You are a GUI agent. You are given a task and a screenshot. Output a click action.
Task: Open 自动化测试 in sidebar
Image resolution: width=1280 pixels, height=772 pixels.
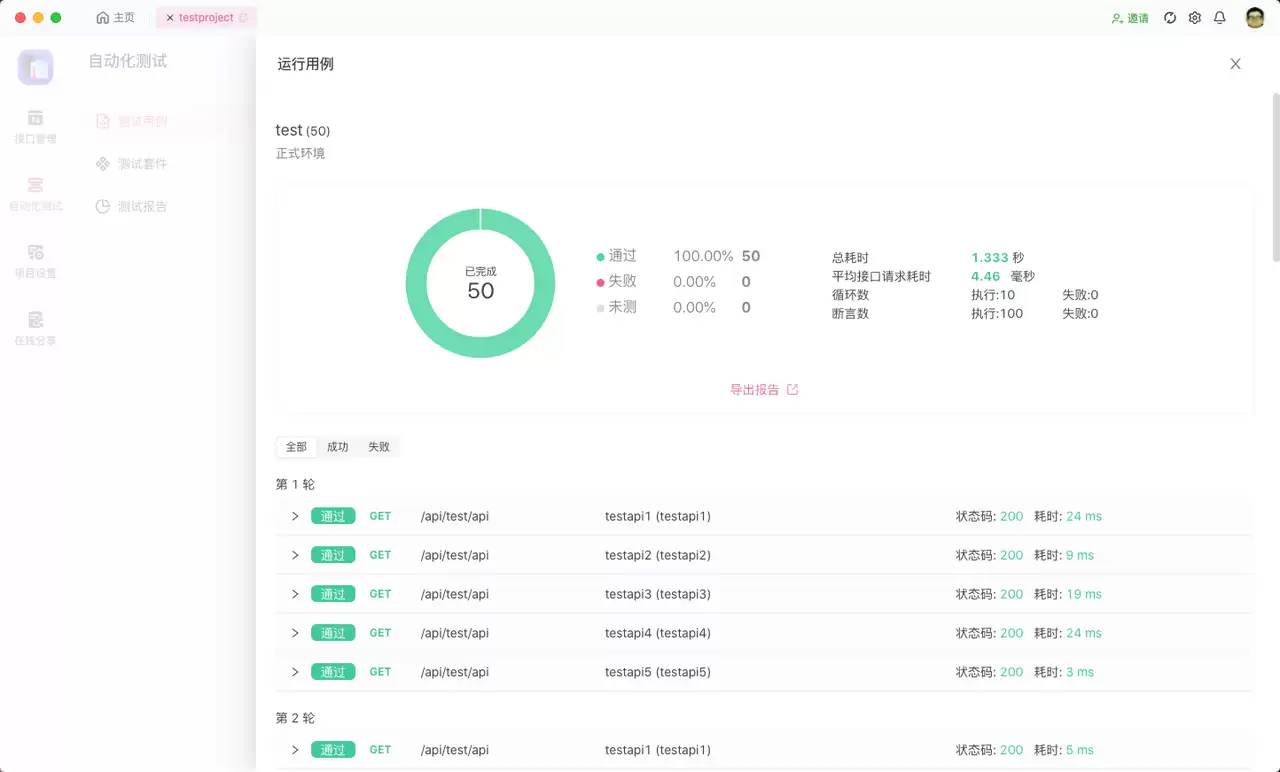tap(35, 194)
